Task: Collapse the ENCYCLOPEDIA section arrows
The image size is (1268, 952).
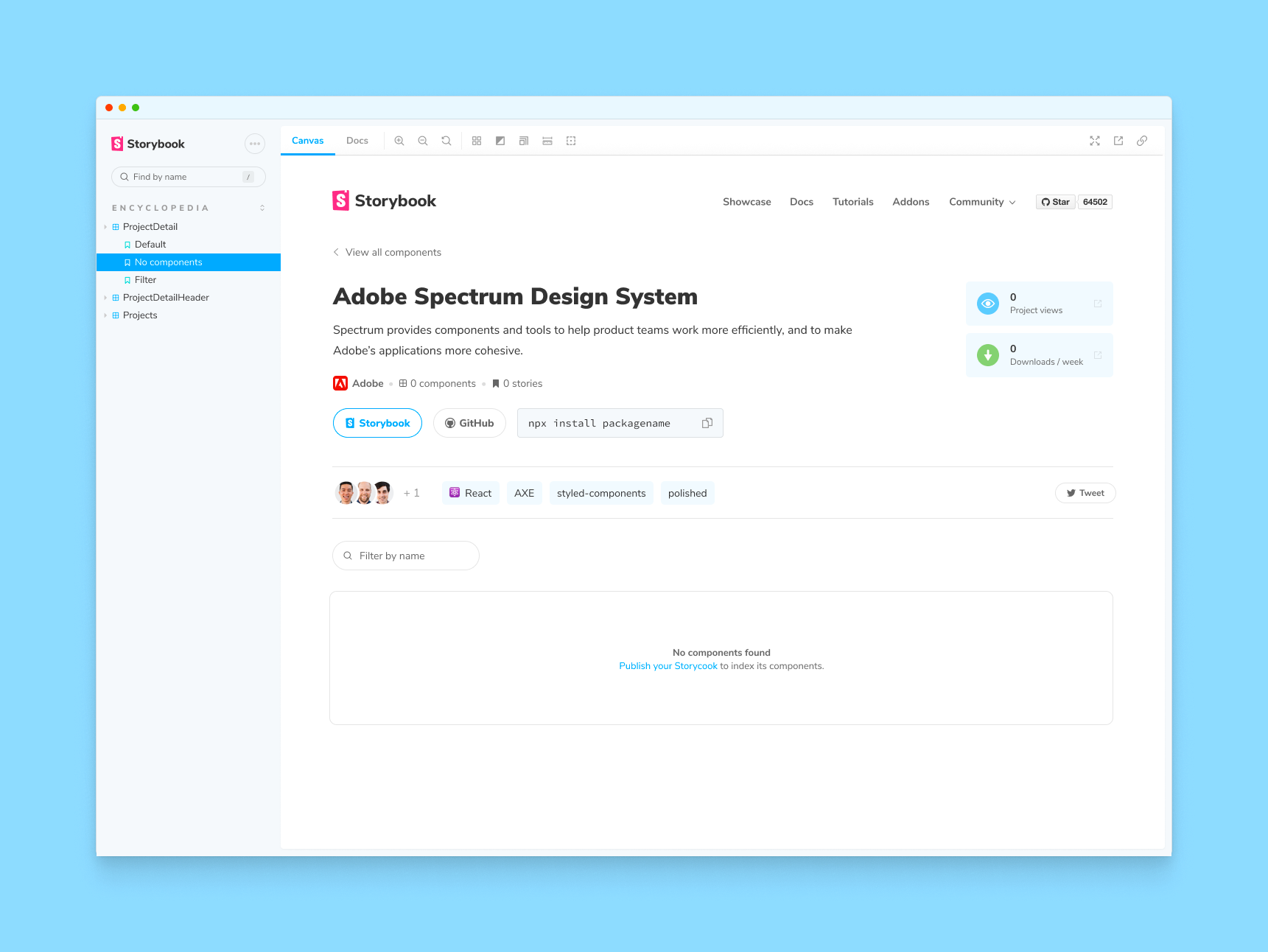Action: [x=262, y=208]
